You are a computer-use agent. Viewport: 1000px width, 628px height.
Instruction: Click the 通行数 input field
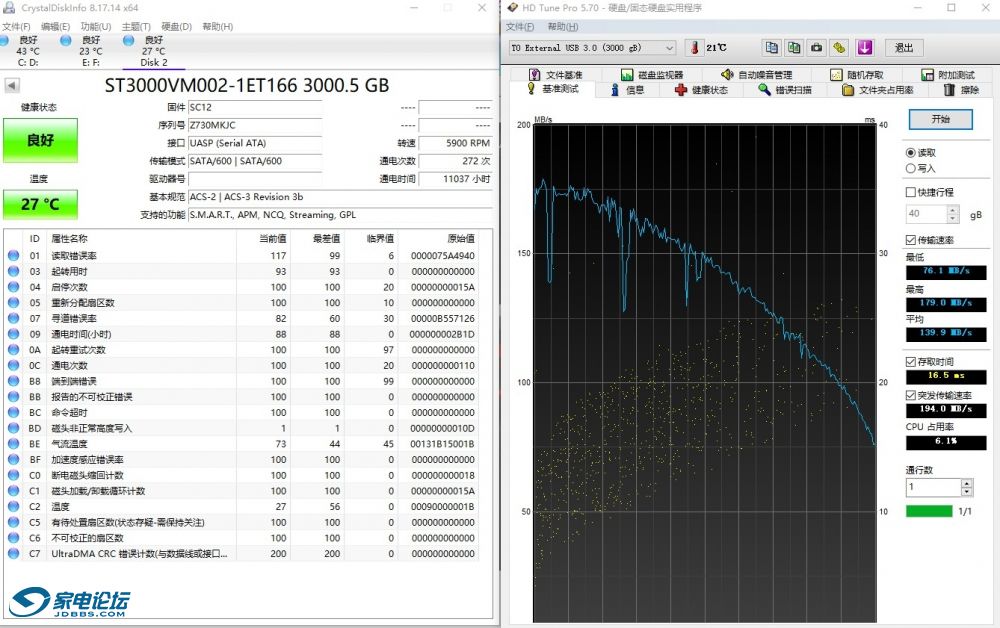[x=934, y=487]
